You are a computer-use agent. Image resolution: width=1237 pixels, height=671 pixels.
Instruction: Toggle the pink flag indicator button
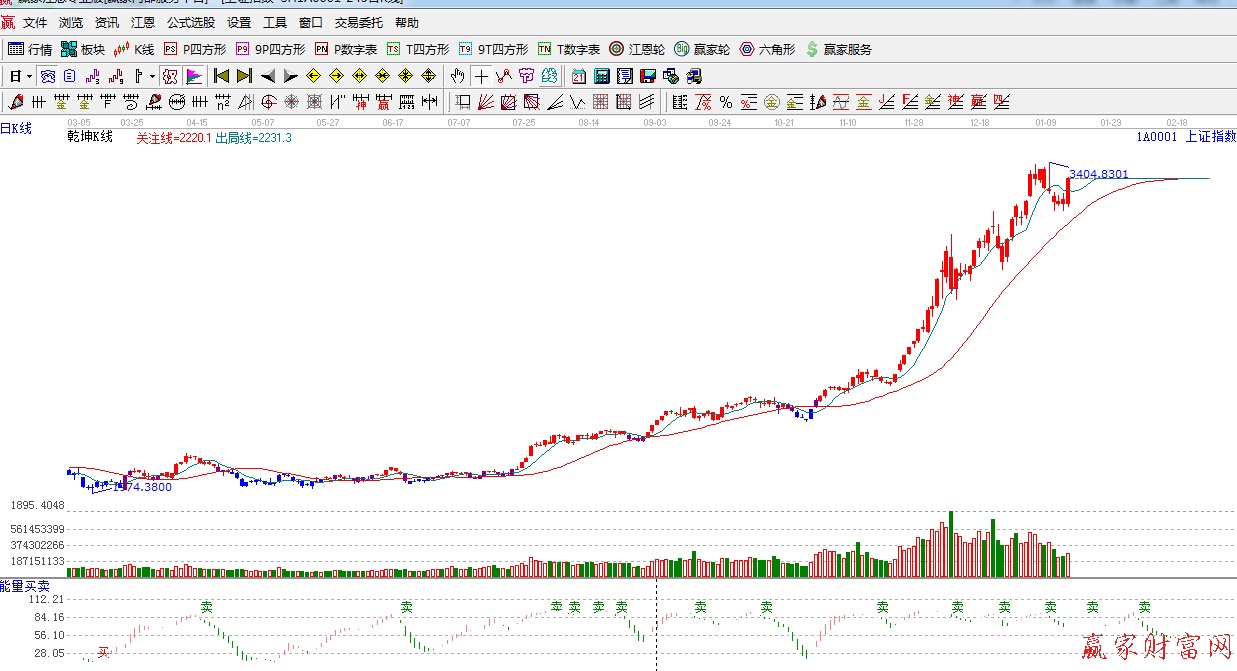pyautogui.click(x=194, y=76)
